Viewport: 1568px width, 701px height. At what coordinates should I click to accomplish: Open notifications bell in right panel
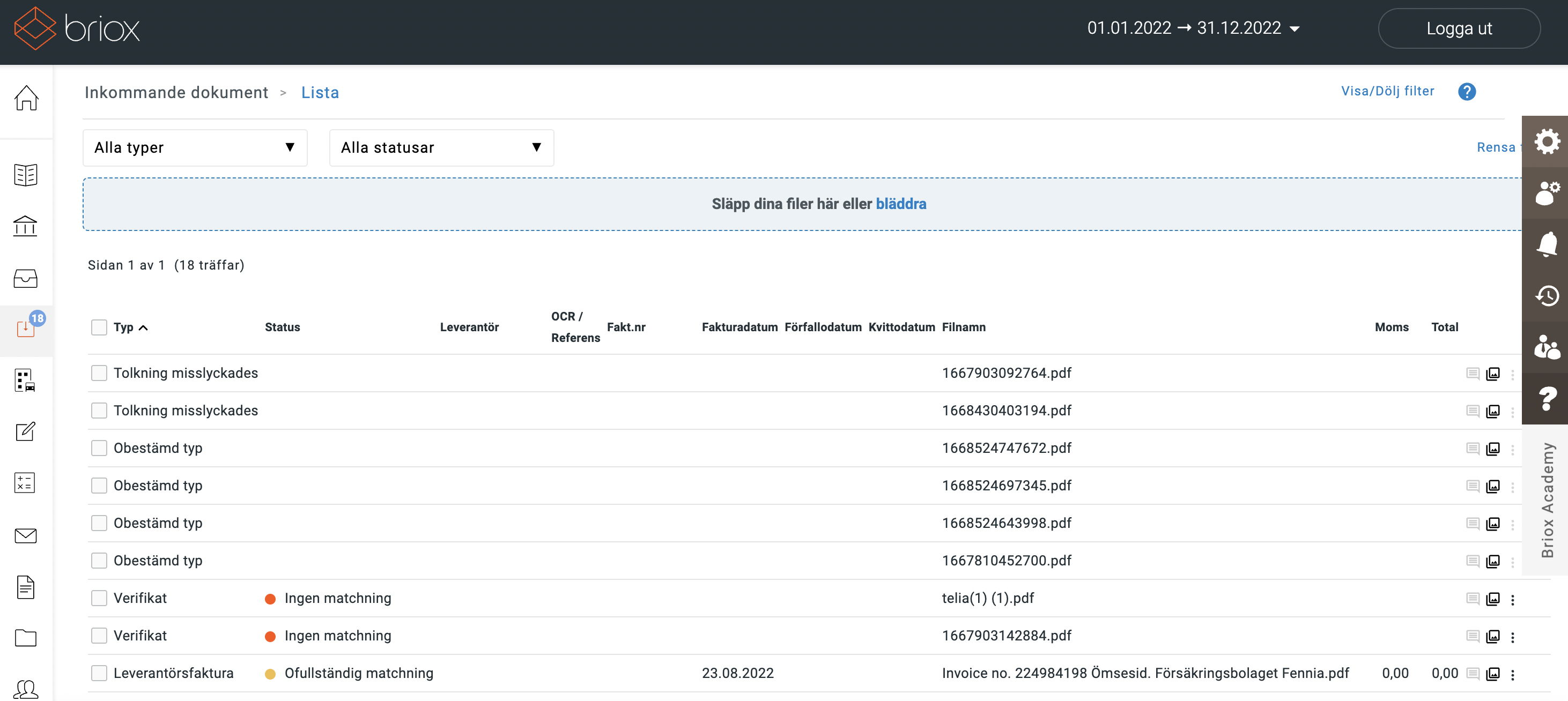point(1547,244)
